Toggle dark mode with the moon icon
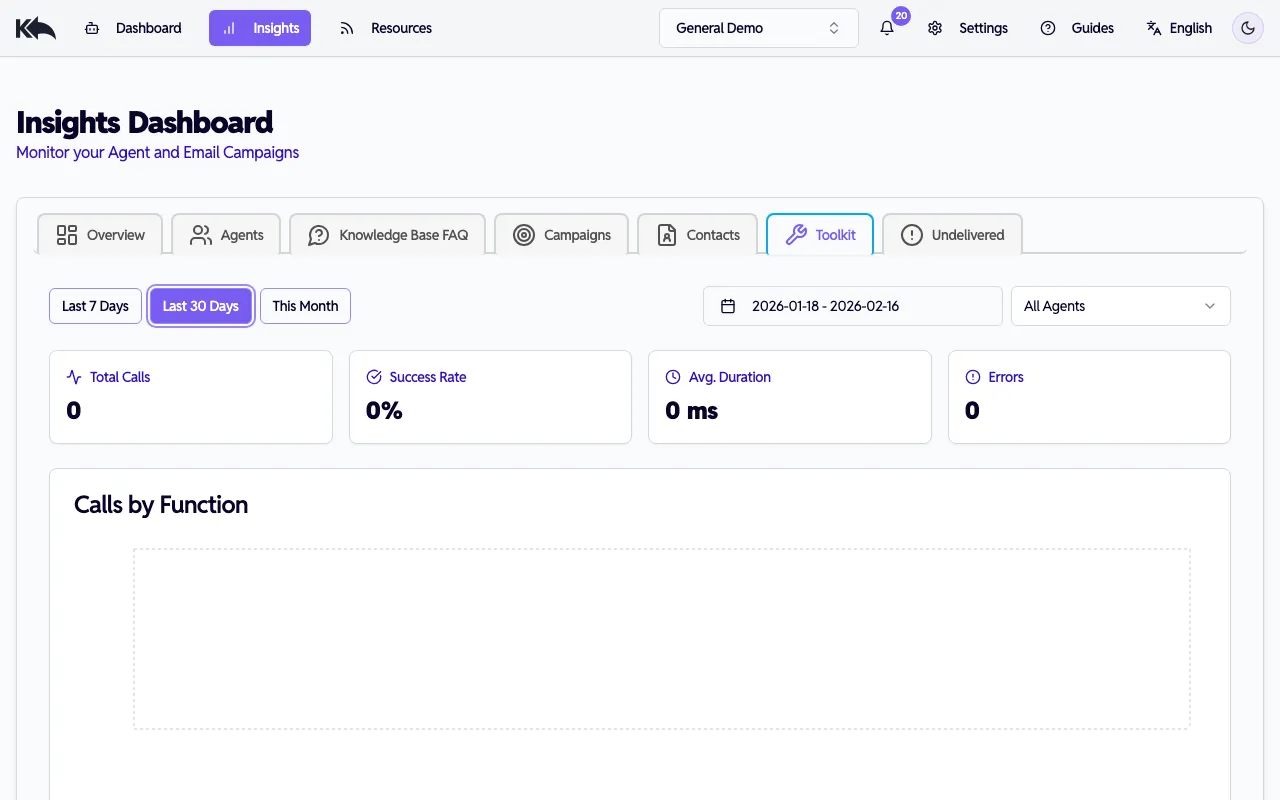Viewport: 1280px width, 800px height. tap(1247, 28)
